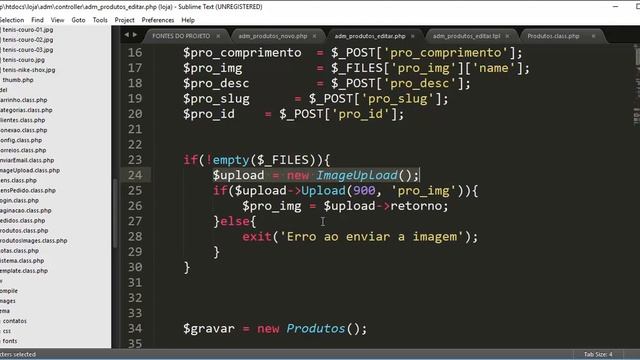Place cursor on ImageUpload class name
The width and height of the screenshot is (640, 360).
[357, 176]
